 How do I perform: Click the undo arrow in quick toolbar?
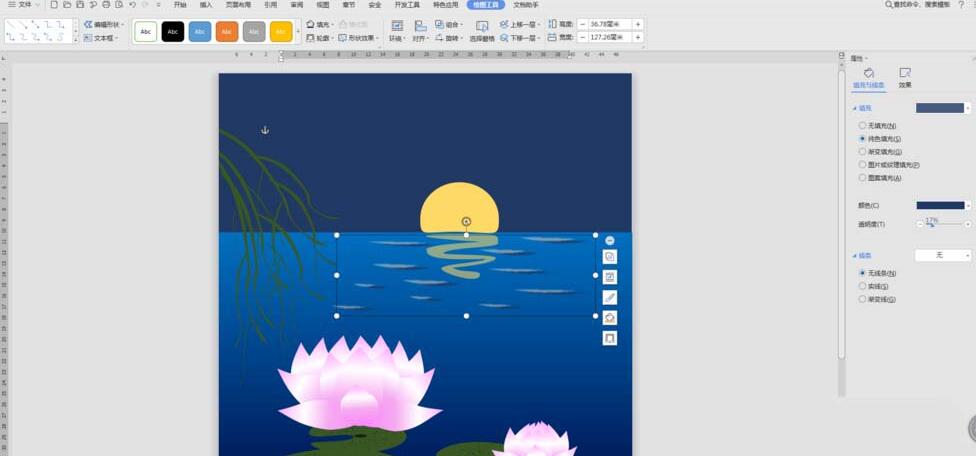[x=132, y=5]
